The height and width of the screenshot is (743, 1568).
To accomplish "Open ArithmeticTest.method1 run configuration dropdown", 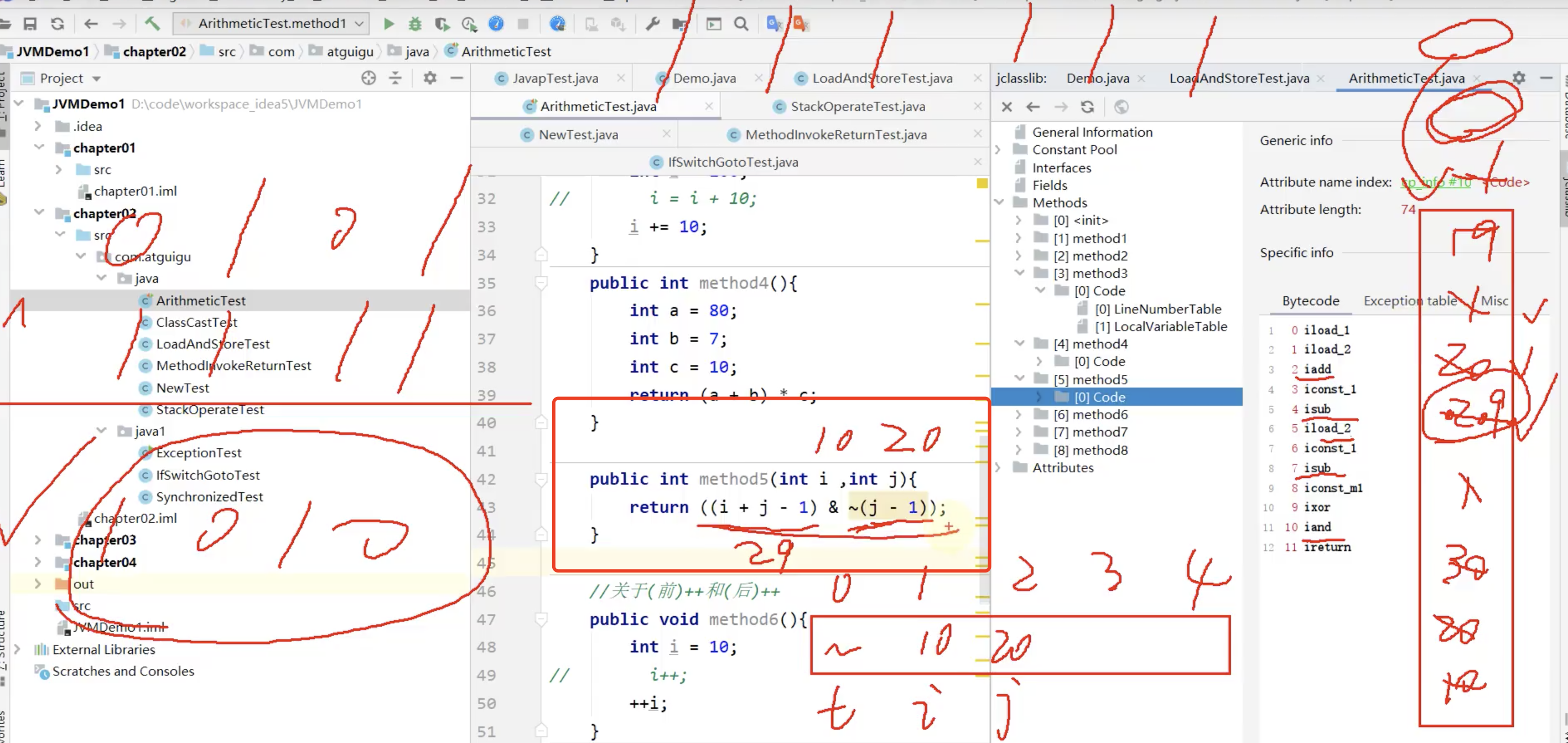I will 272,24.
